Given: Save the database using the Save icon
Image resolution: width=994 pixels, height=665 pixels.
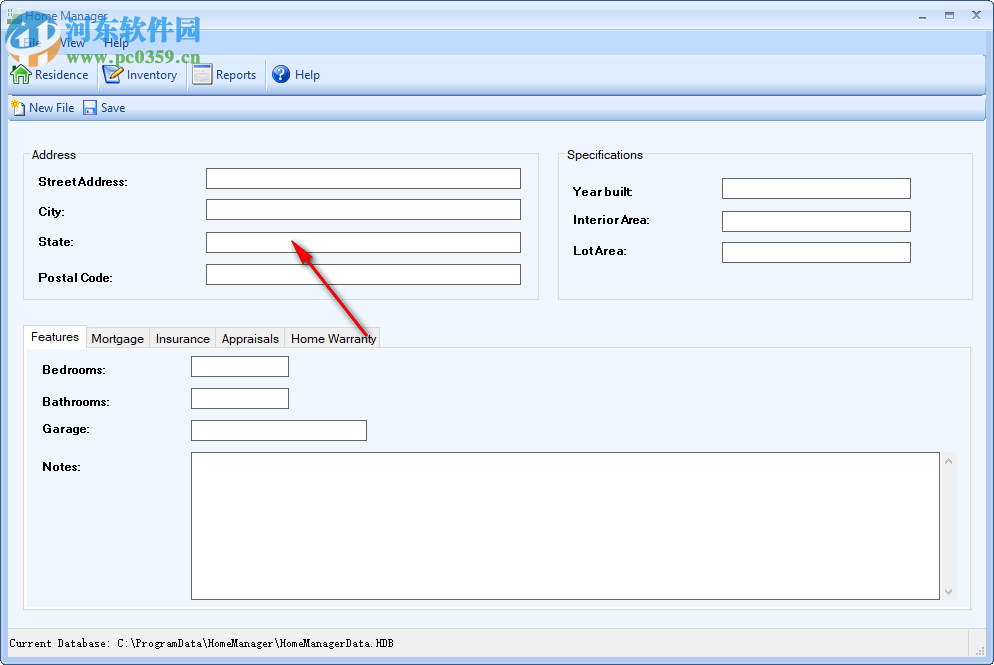Looking at the screenshot, I should coord(89,107).
